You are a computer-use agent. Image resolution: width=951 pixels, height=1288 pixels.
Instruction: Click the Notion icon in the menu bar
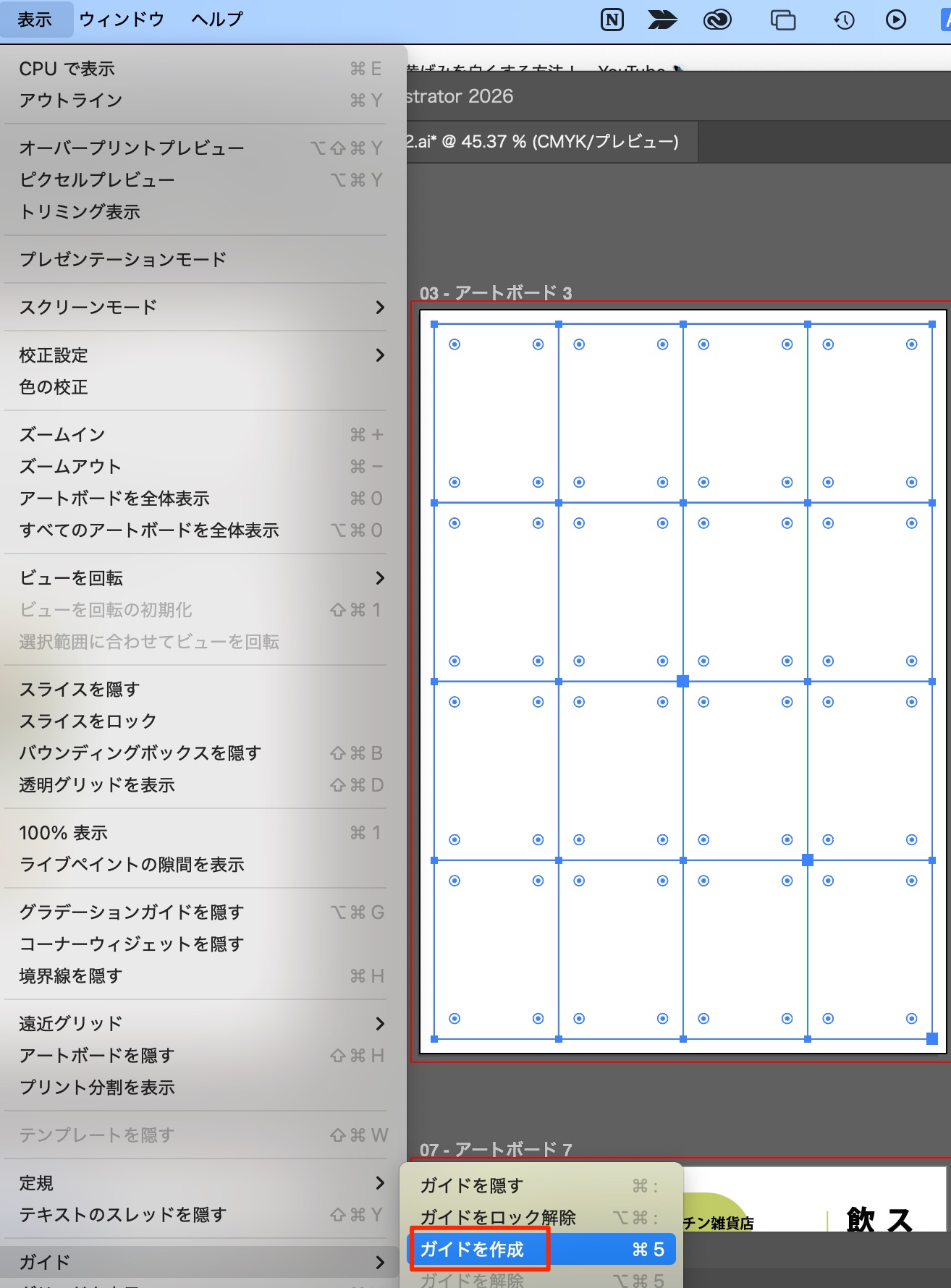point(612,20)
